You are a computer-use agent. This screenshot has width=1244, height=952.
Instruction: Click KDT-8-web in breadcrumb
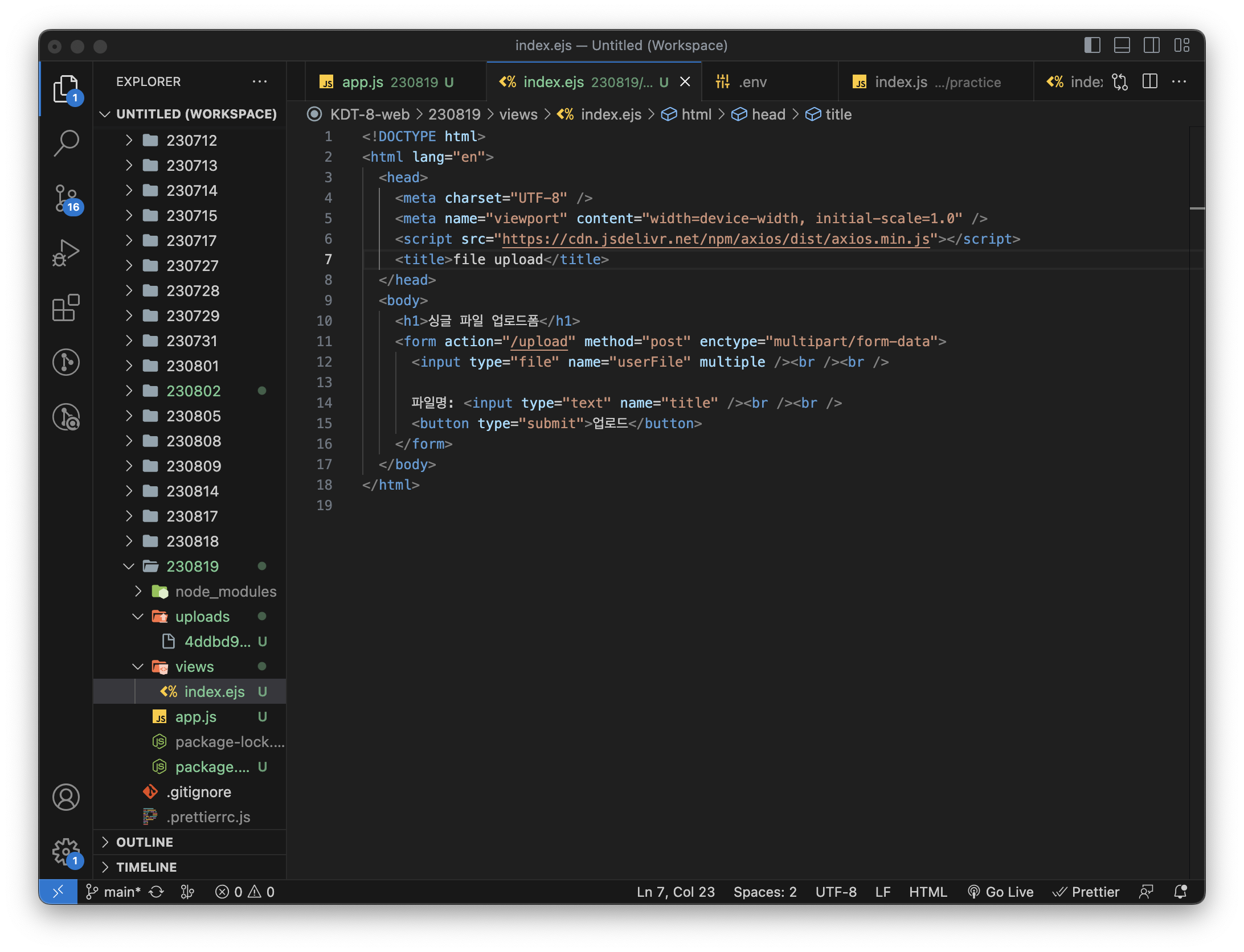[x=370, y=114]
